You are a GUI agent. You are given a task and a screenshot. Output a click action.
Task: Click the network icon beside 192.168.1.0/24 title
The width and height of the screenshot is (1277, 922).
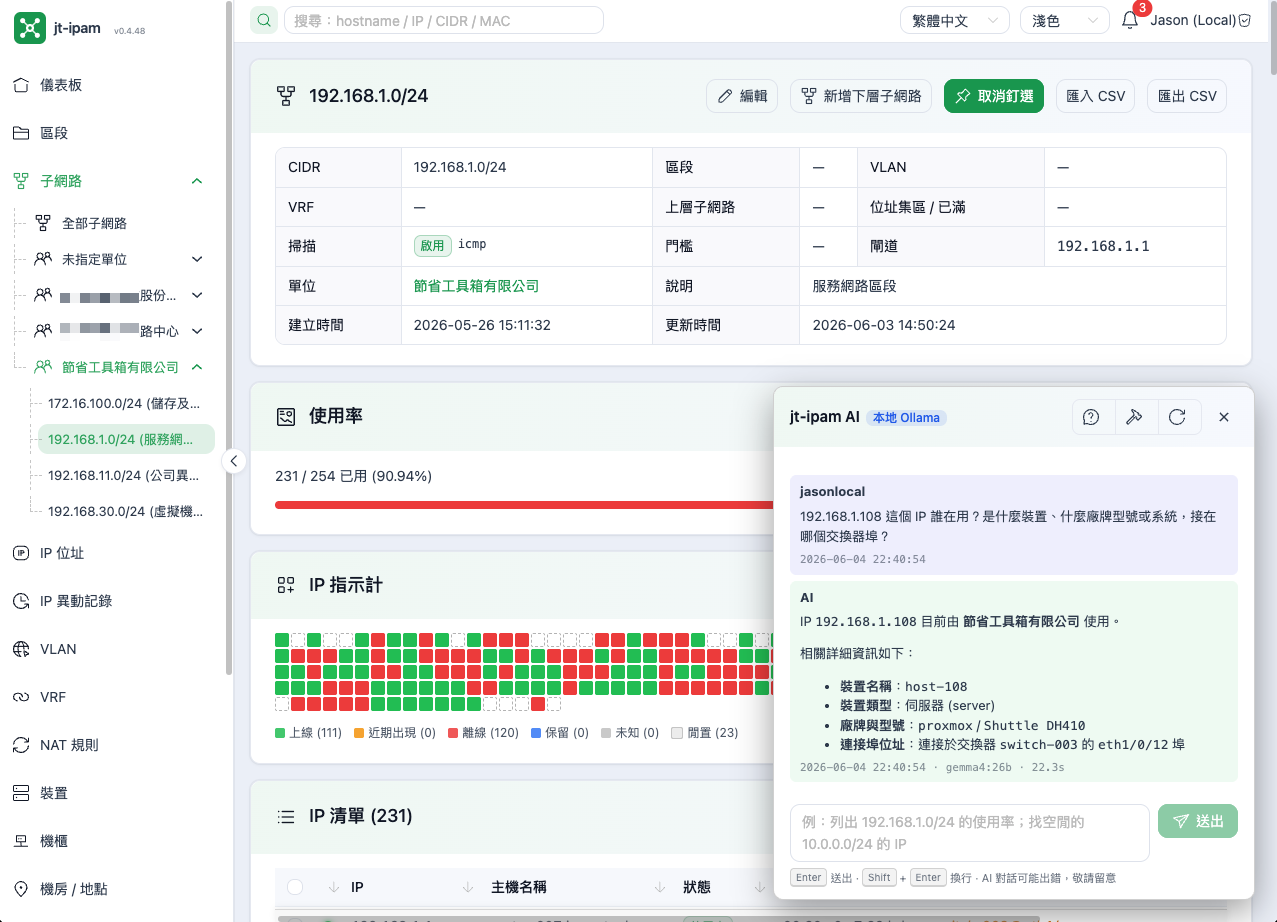point(287,96)
